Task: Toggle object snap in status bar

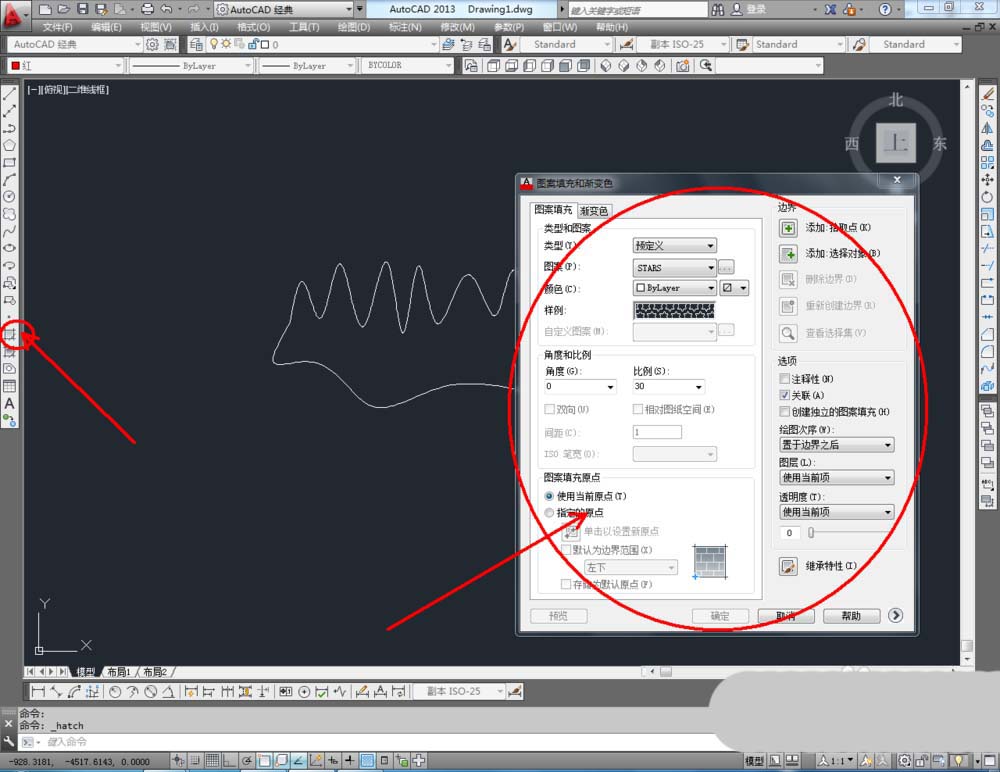Action: tap(263, 761)
